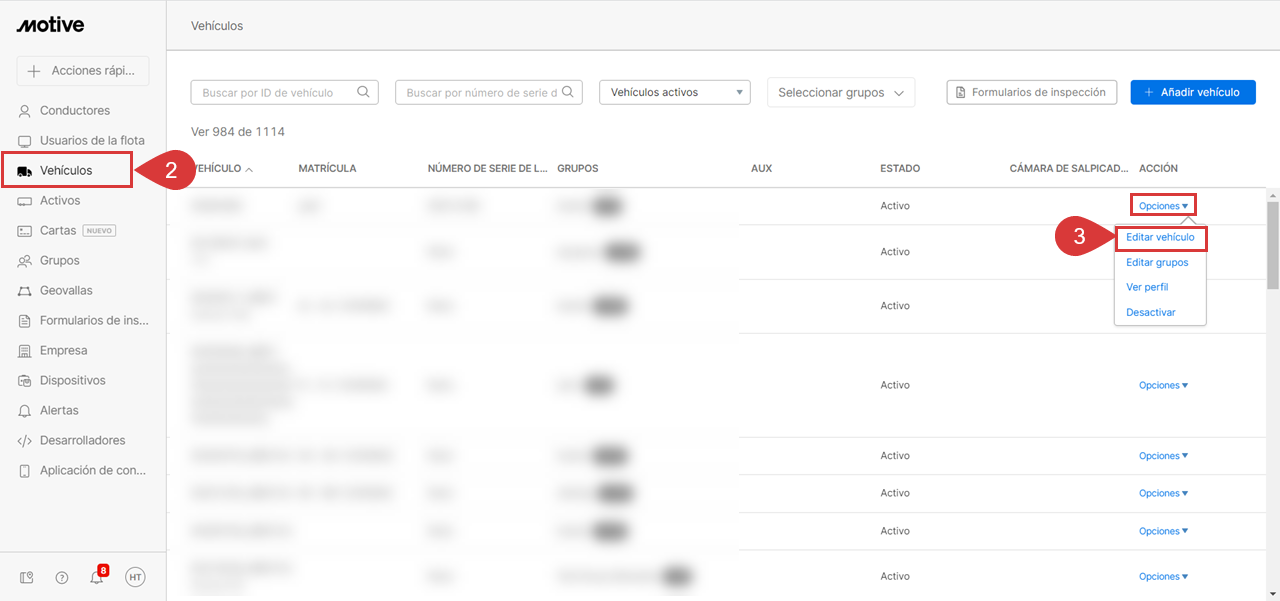Click search magnifier in serial number field
The height and width of the screenshot is (601, 1280).
pyautogui.click(x=568, y=92)
